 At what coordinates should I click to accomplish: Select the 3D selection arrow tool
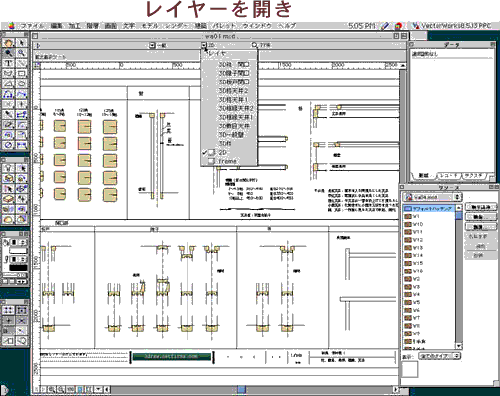pos(21,168)
